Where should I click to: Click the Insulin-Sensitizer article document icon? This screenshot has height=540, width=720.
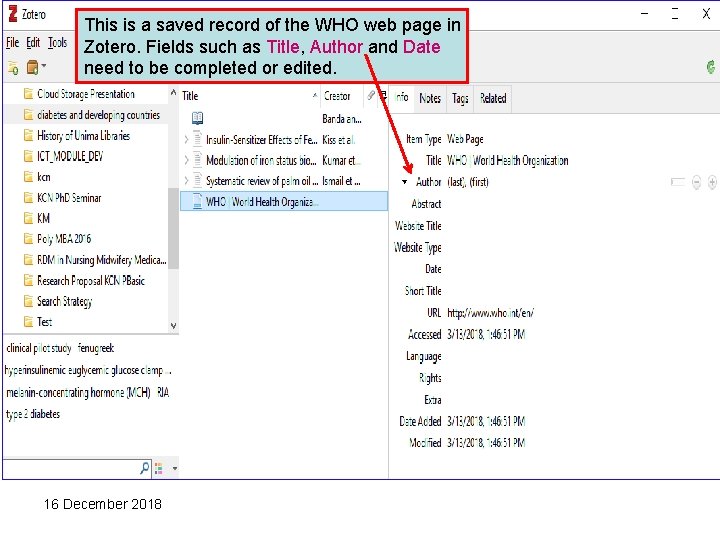coord(197,139)
